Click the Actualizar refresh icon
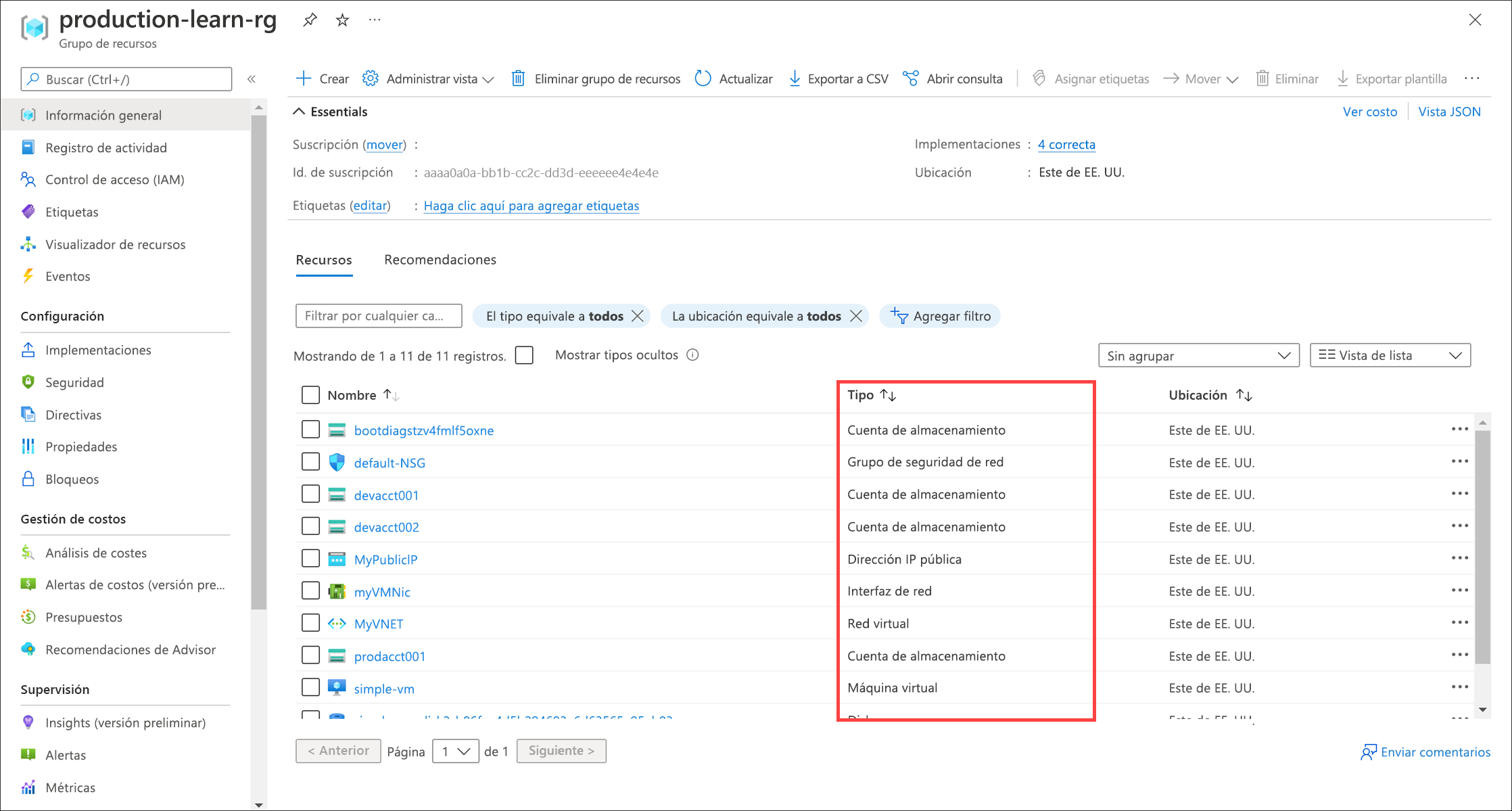Screen dimensions: 1512x811 (703, 78)
